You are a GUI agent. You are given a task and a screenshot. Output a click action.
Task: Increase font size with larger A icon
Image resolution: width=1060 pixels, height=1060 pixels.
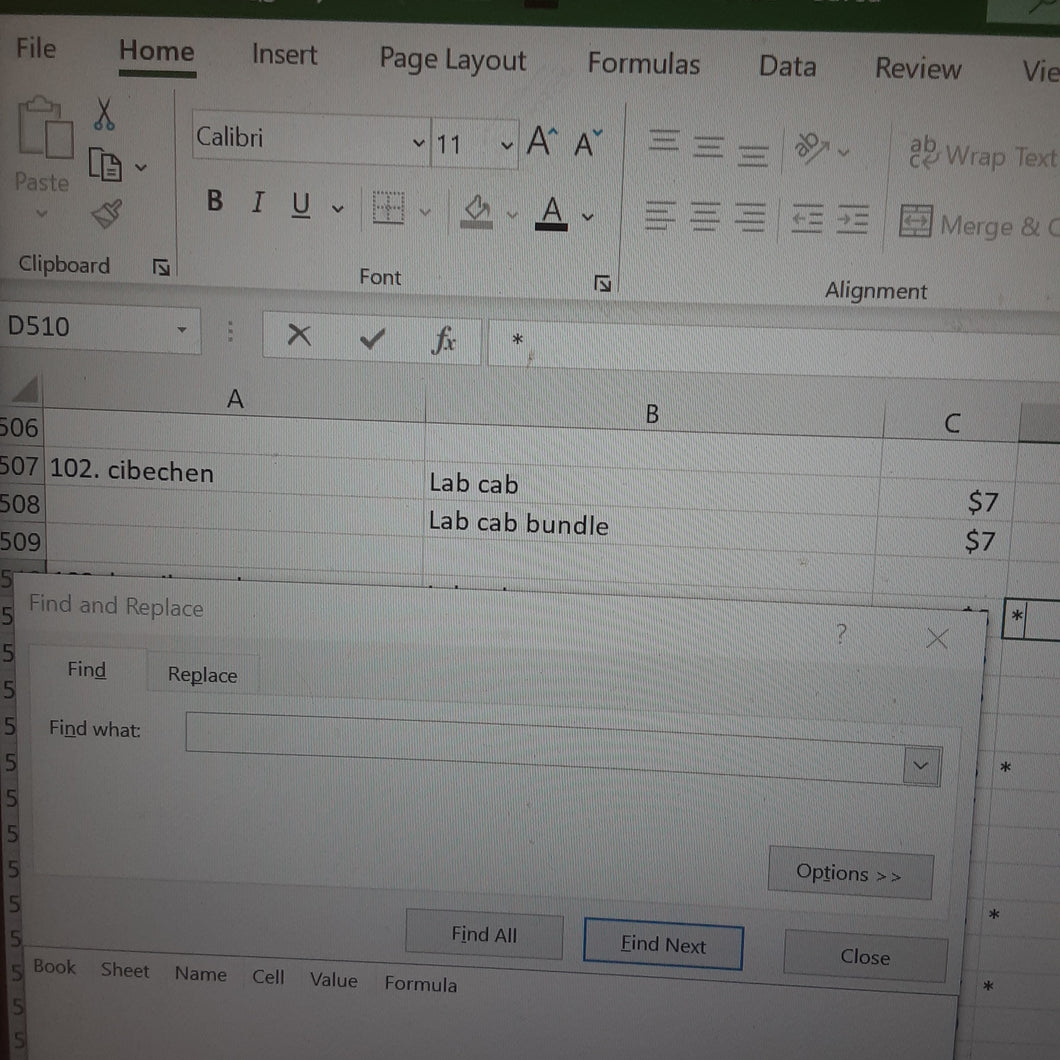tap(542, 141)
